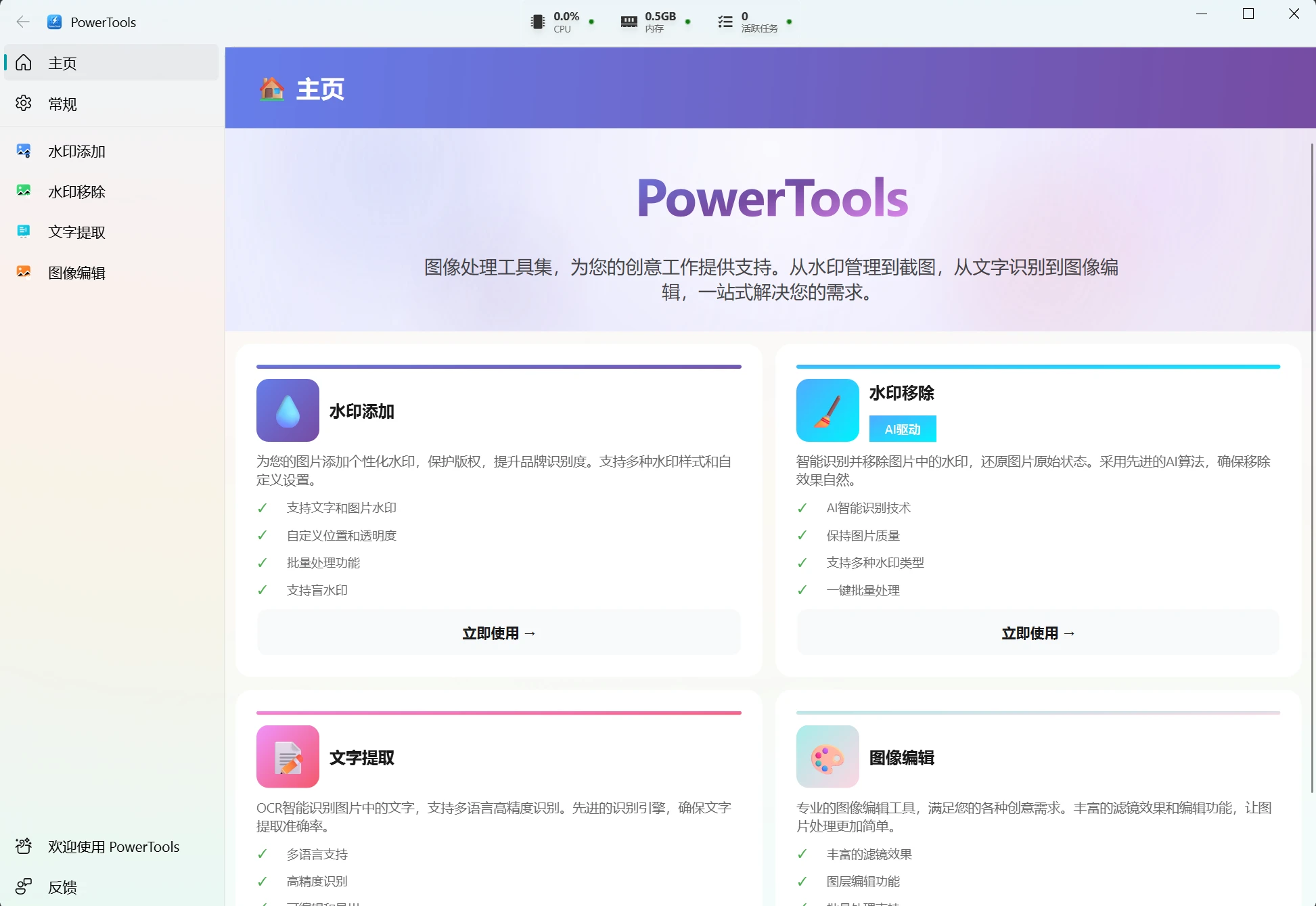Click the 批量处理功能 feature line

click(x=323, y=562)
